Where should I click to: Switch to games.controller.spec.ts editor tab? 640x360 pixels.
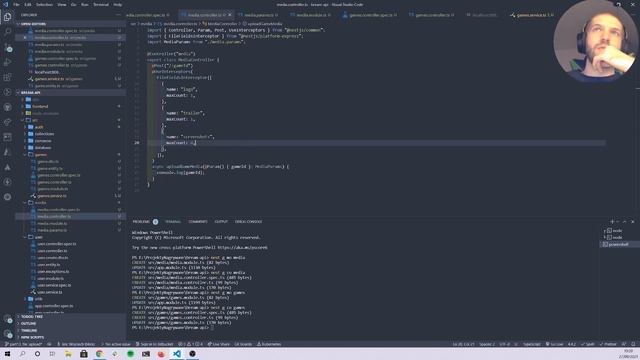point(370,15)
